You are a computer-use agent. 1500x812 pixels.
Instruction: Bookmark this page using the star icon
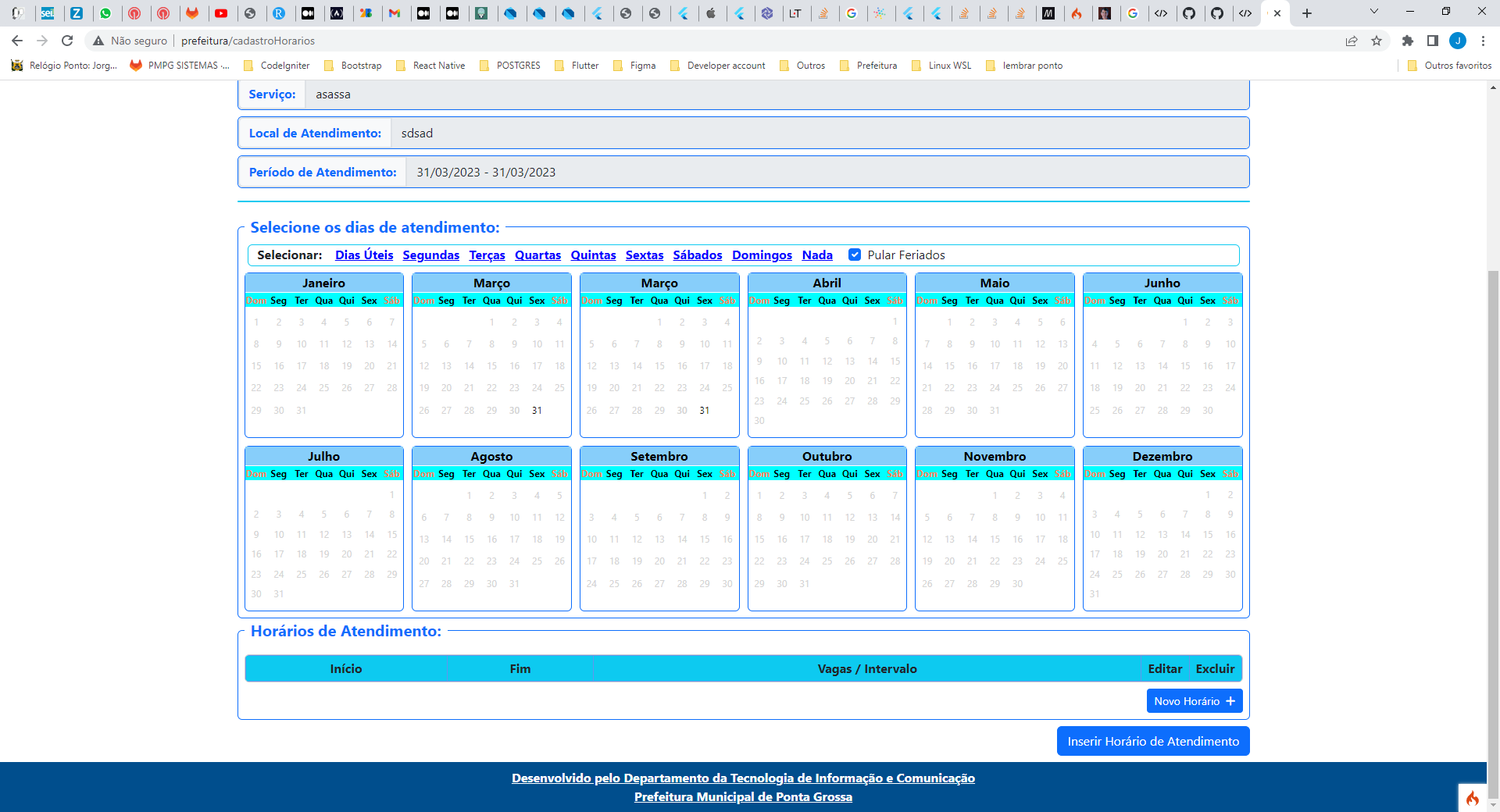(x=1377, y=41)
